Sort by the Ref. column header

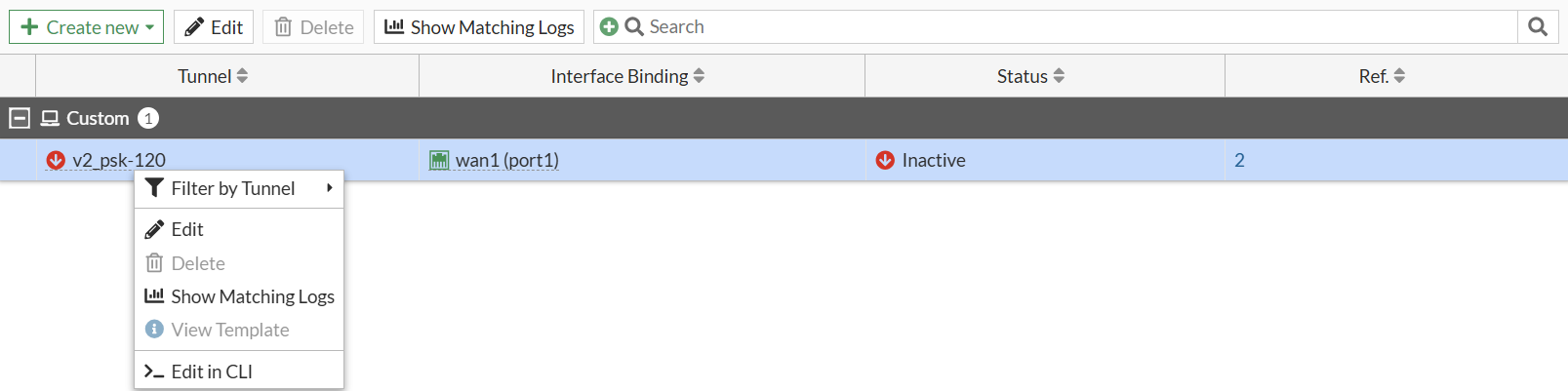coord(1381,76)
